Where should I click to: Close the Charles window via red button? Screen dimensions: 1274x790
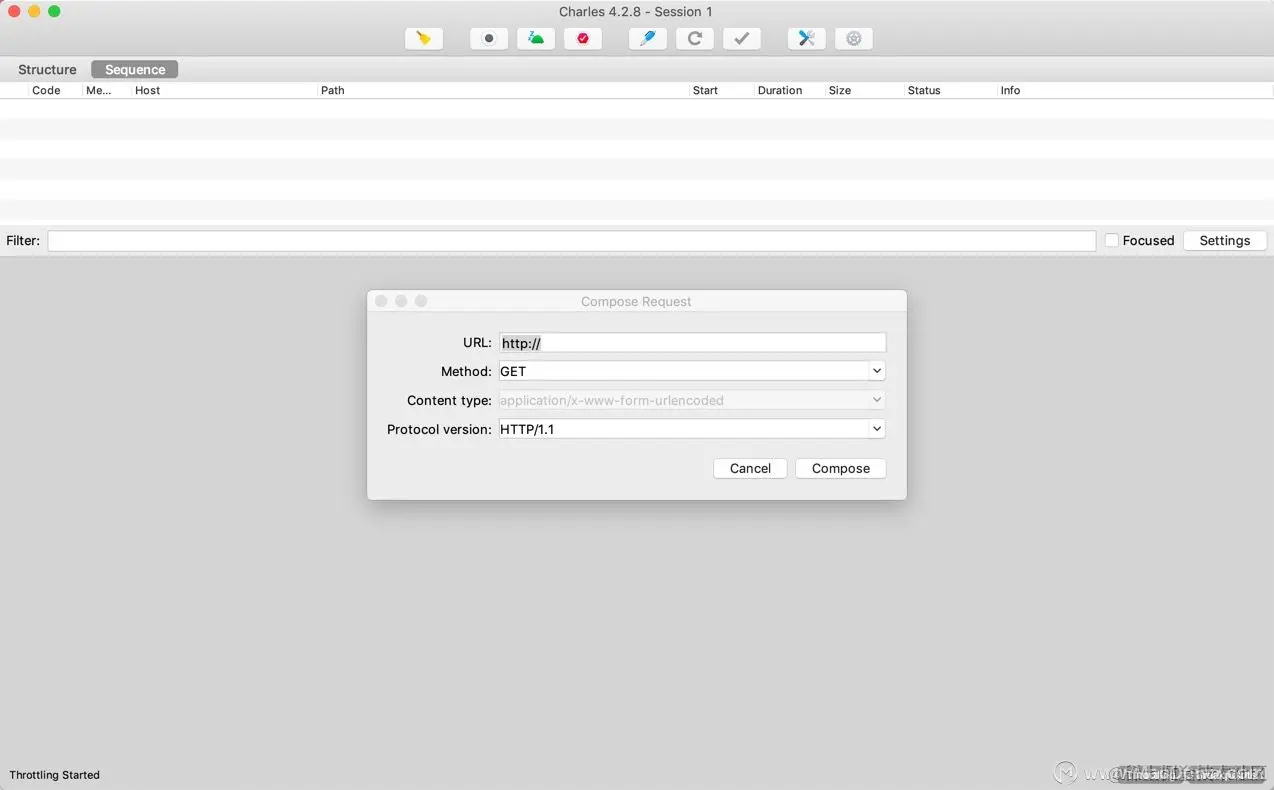coord(14,11)
